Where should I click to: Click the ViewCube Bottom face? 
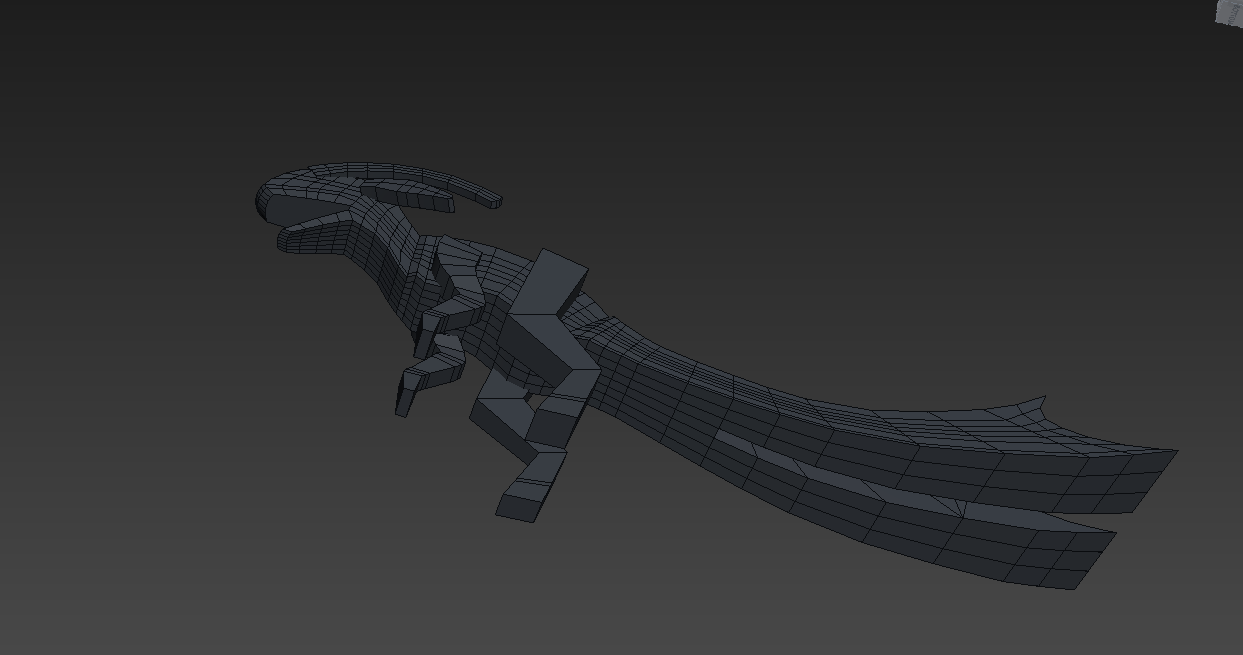tap(1228, 12)
